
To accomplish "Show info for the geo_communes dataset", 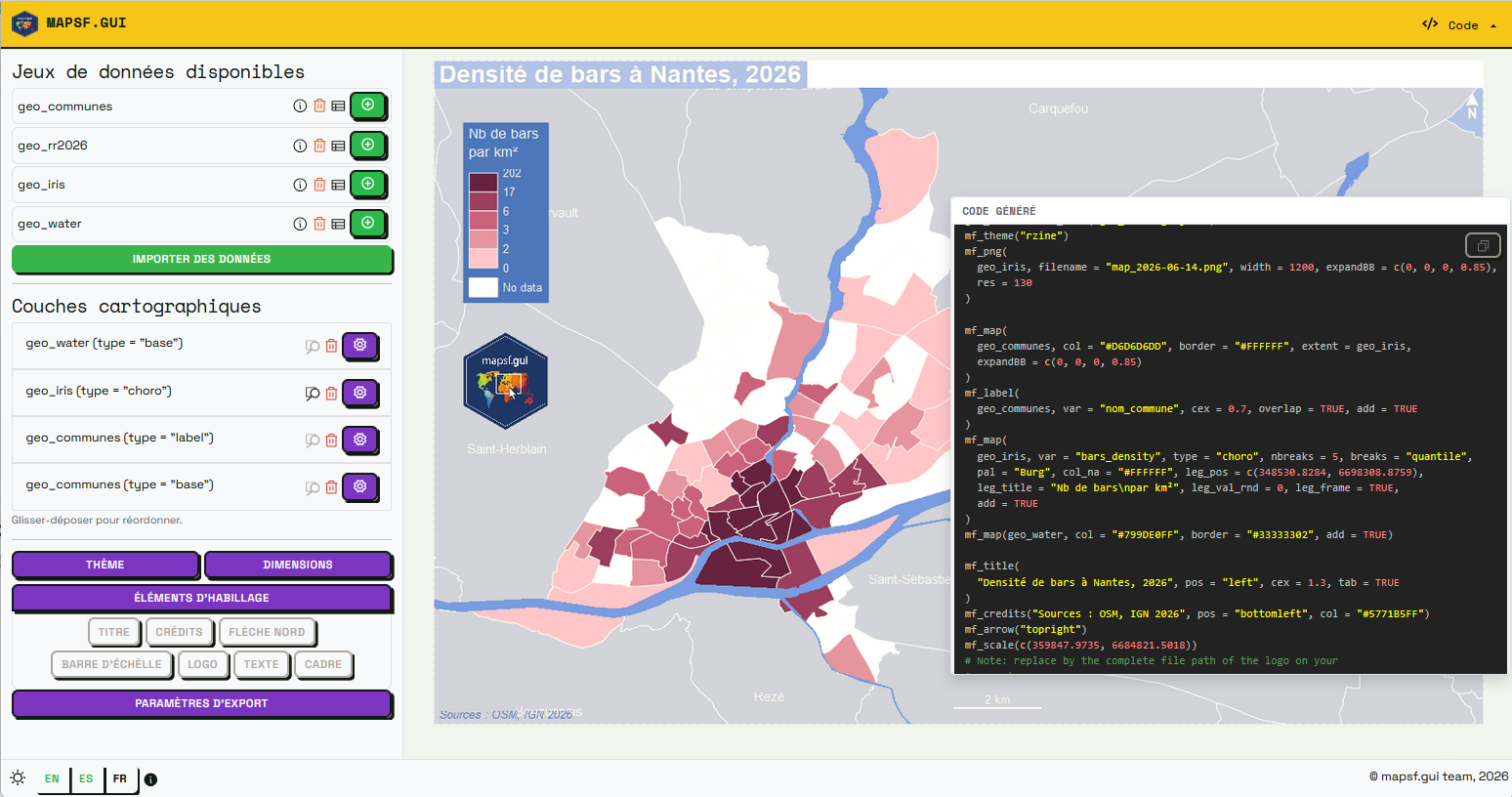I will pyautogui.click(x=300, y=105).
